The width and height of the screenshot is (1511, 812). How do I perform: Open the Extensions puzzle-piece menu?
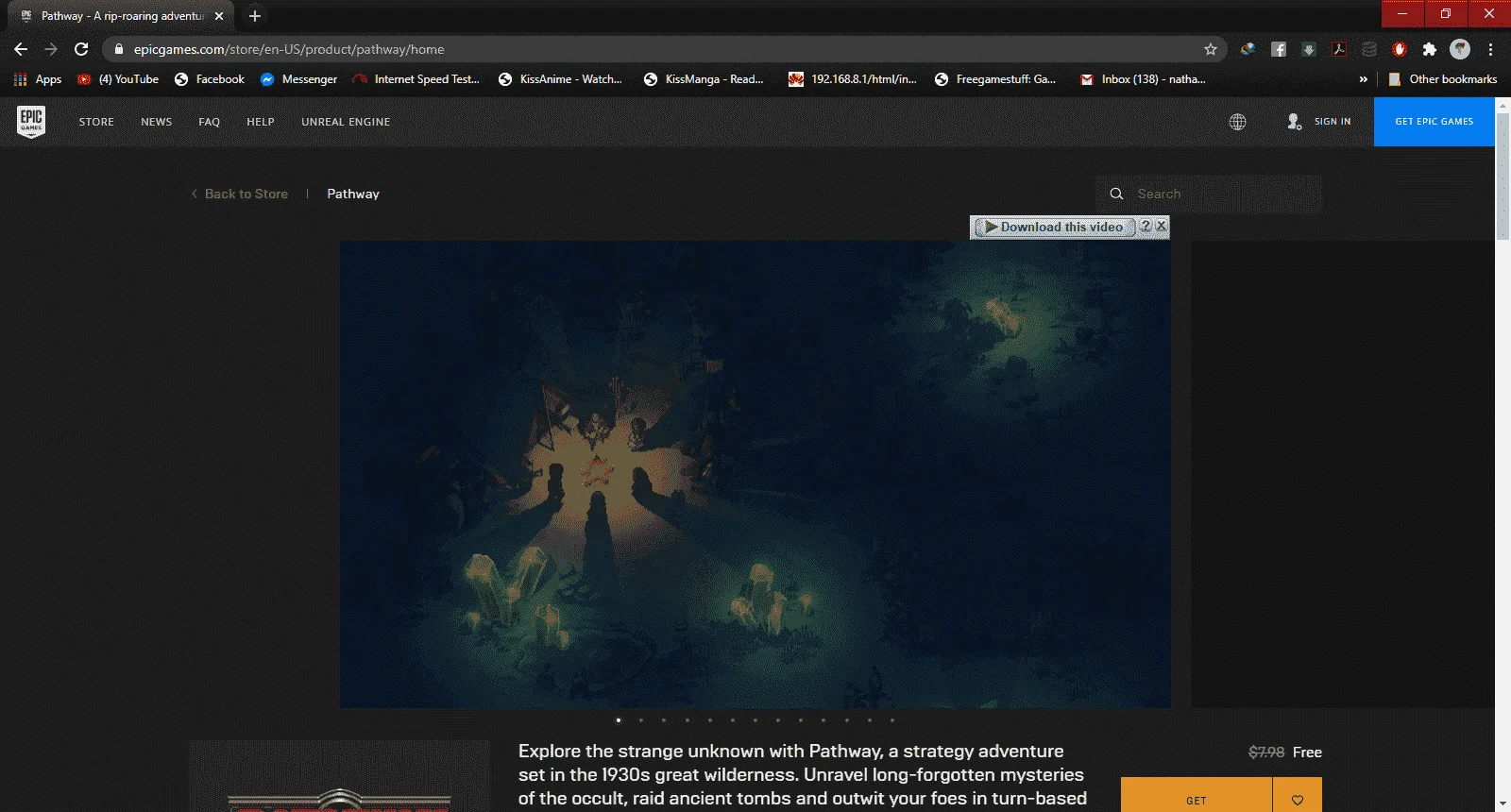1430,49
